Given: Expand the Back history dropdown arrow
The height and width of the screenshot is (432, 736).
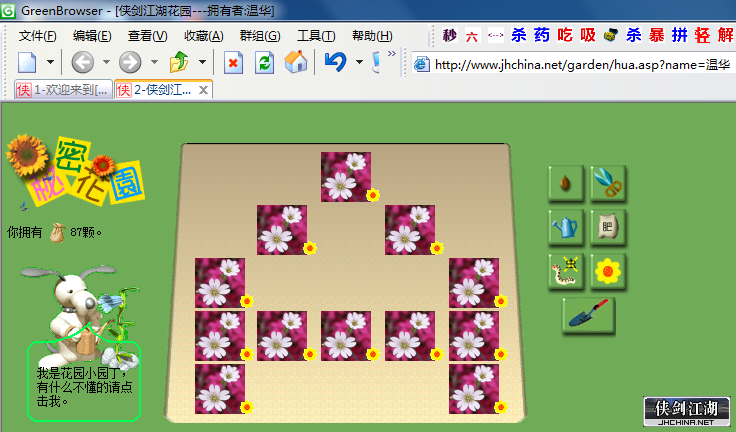Looking at the screenshot, I should tap(106, 62).
